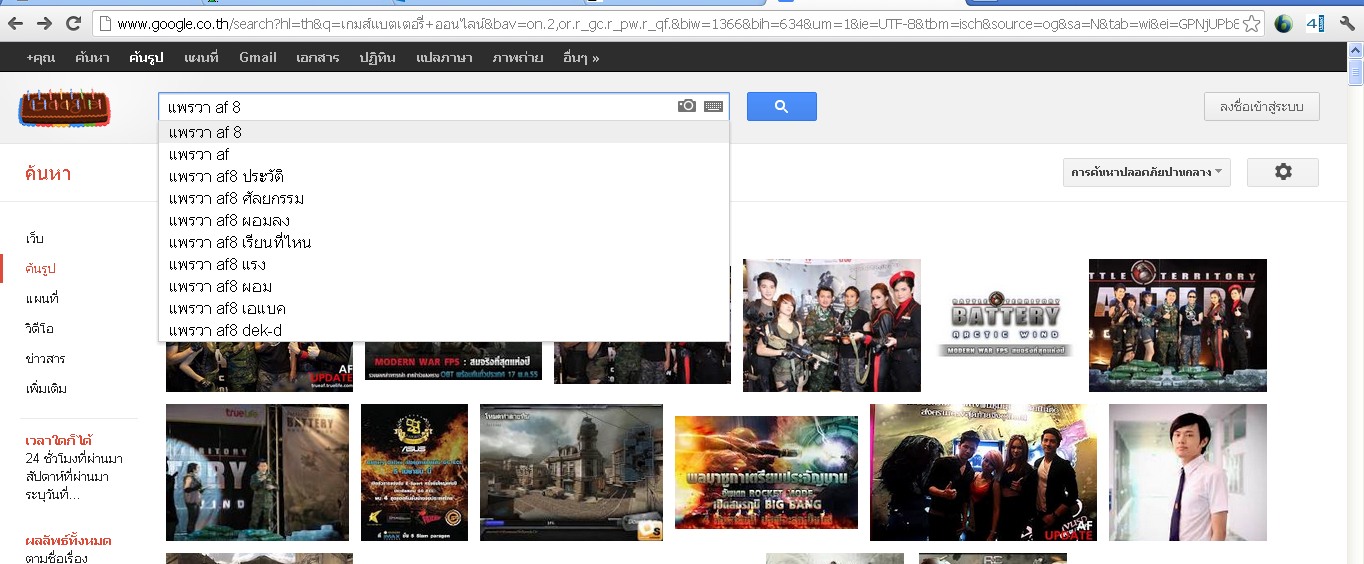
Task: Select ค้นรูป in the left sidebar
Action: (x=41, y=269)
